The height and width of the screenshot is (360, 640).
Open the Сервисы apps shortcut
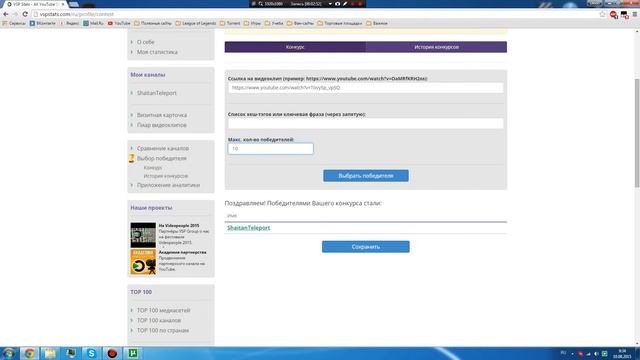tap(14, 24)
